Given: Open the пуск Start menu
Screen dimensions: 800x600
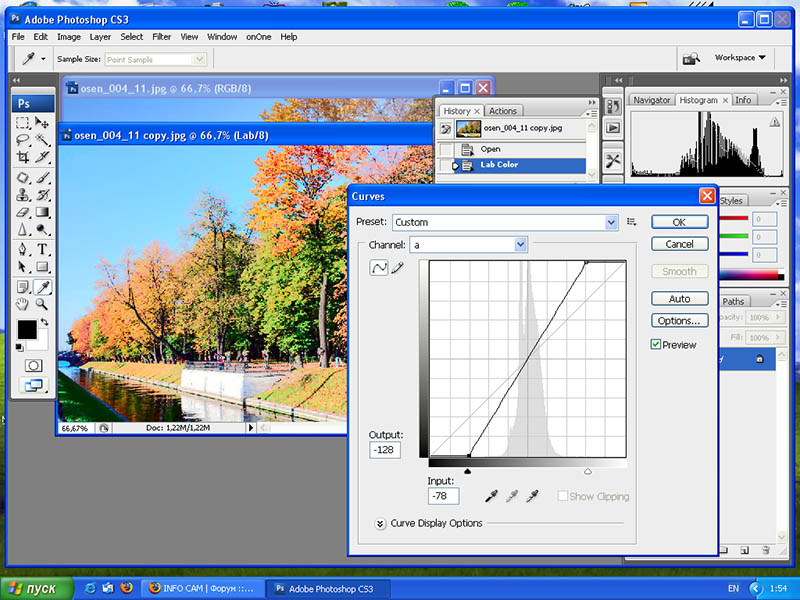Looking at the screenshot, I should pos(37,588).
